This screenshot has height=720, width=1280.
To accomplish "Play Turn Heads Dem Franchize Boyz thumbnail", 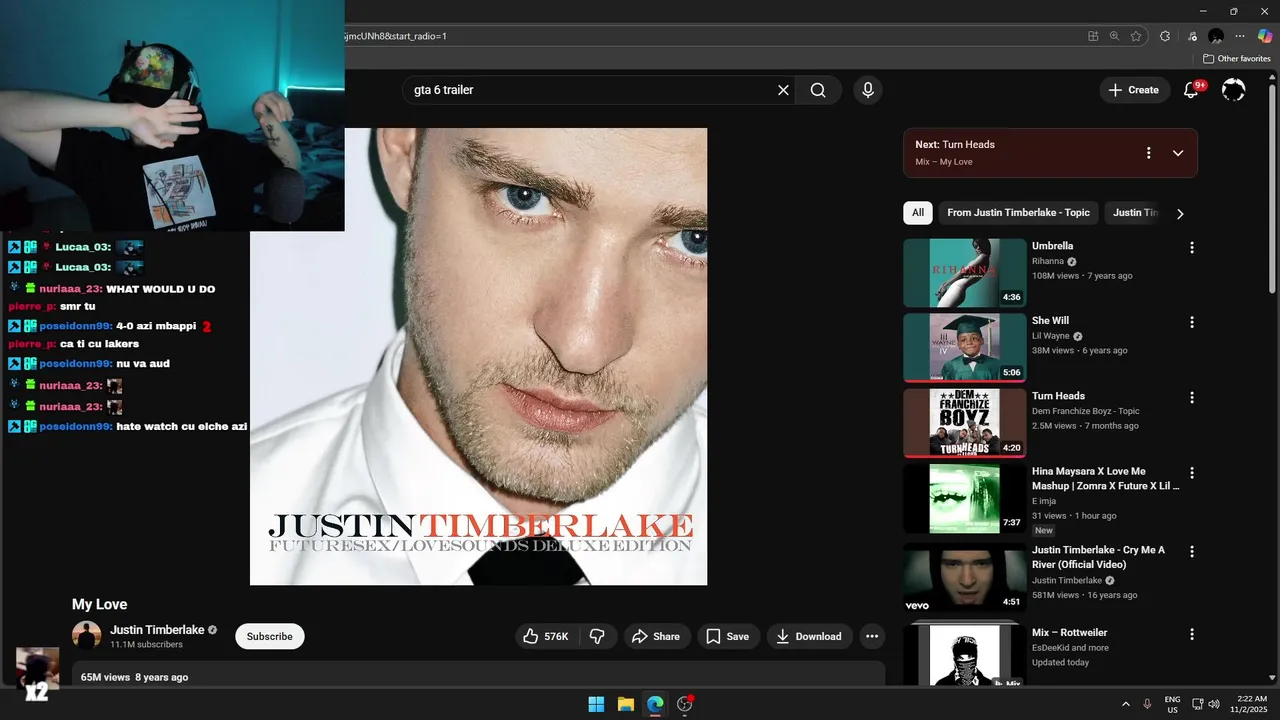I will tap(965, 422).
